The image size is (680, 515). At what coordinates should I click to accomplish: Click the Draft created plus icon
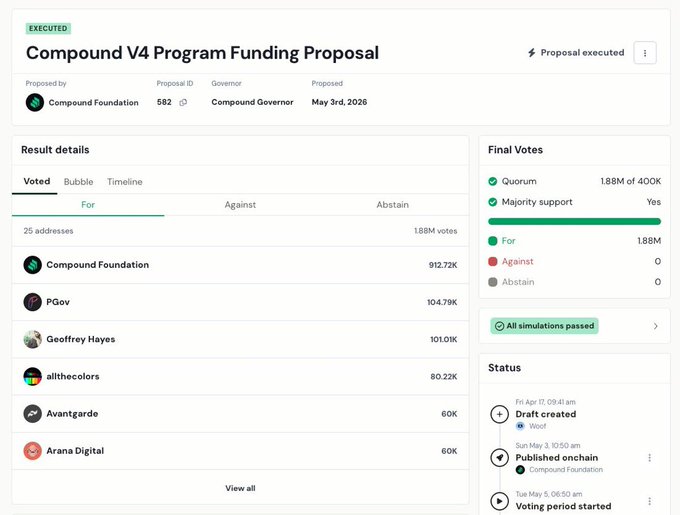(x=500, y=414)
